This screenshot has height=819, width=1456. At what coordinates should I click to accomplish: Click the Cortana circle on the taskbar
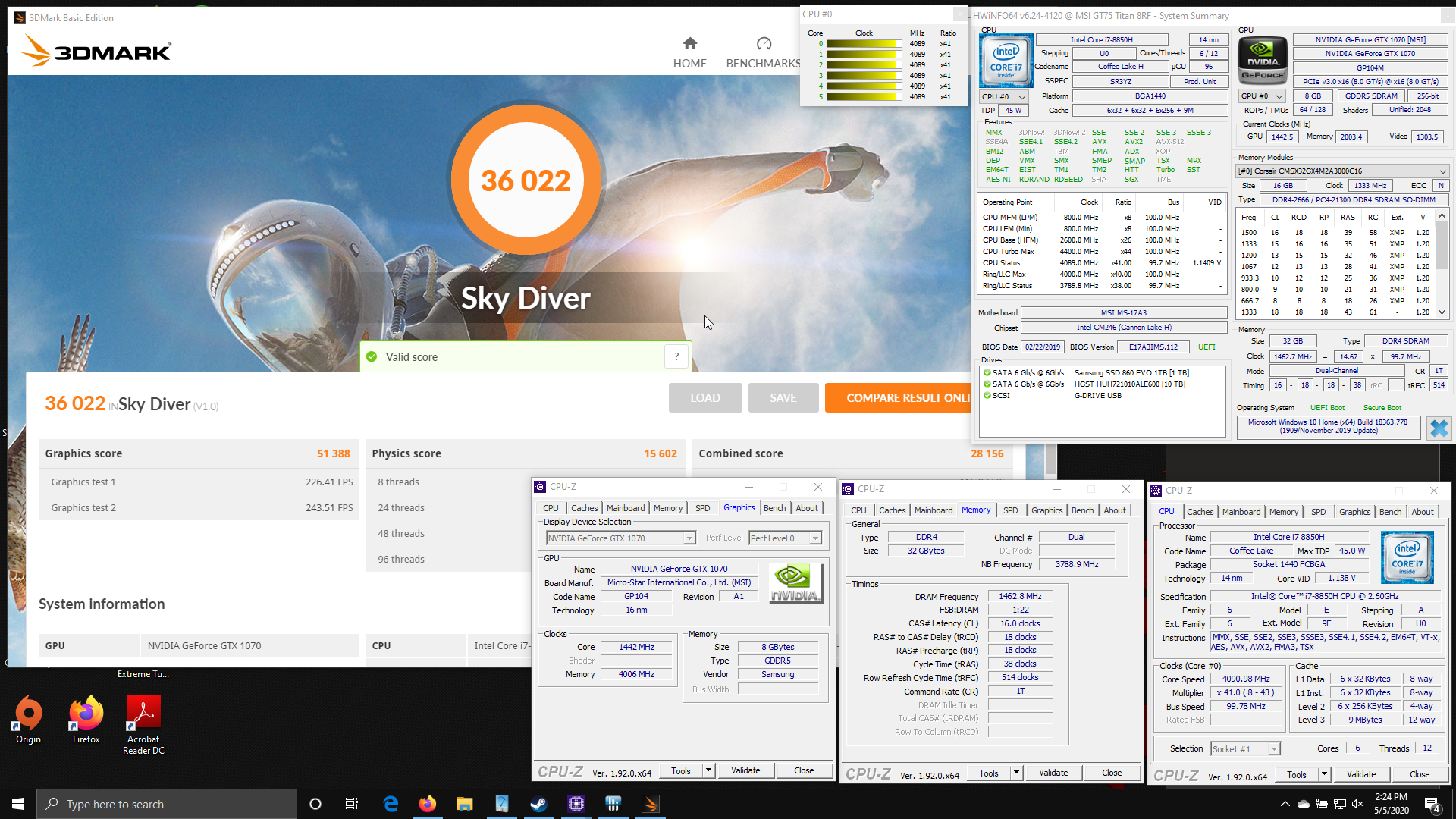[x=315, y=804]
